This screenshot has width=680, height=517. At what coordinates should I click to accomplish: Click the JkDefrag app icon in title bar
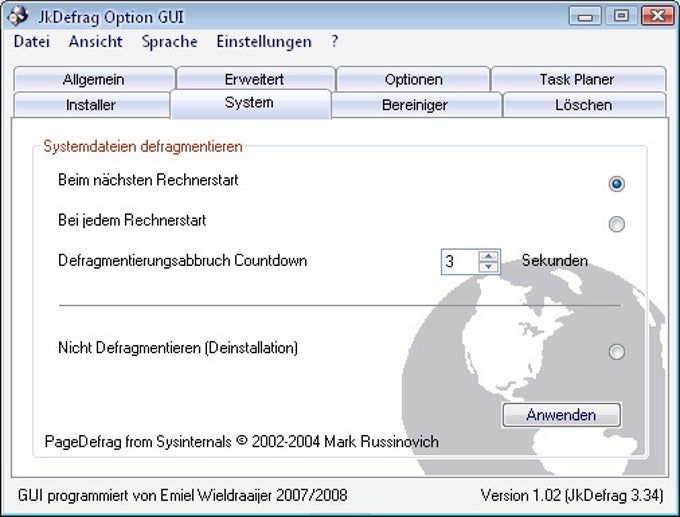click(x=18, y=16)
